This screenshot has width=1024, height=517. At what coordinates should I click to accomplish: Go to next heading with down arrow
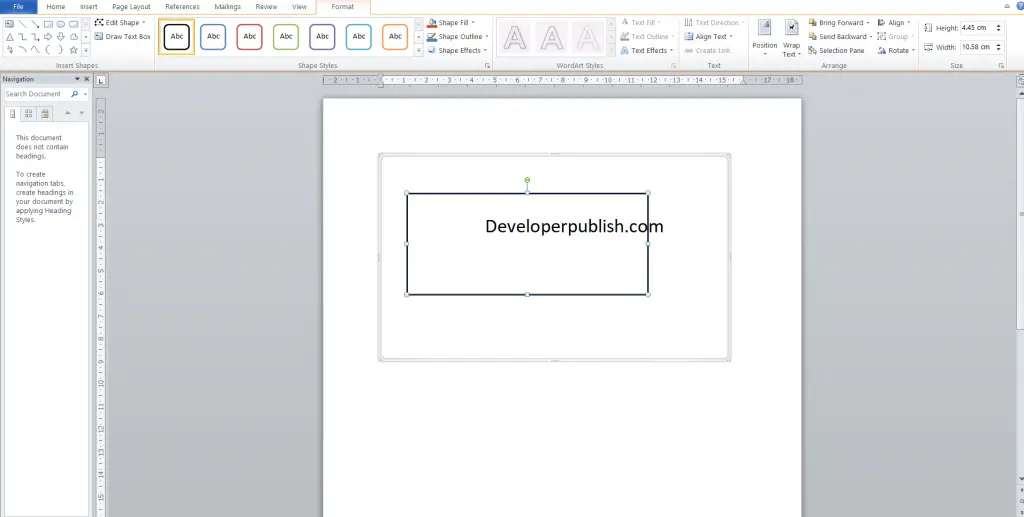tap(82, 113)
